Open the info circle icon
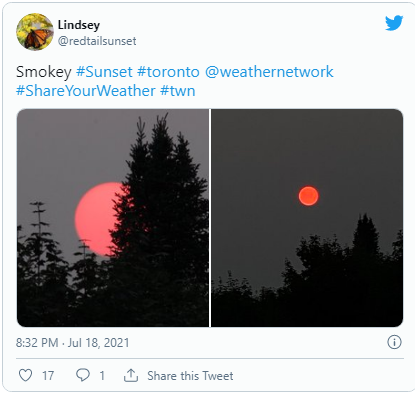The image size is (415, 395). [x=394, y=342]
